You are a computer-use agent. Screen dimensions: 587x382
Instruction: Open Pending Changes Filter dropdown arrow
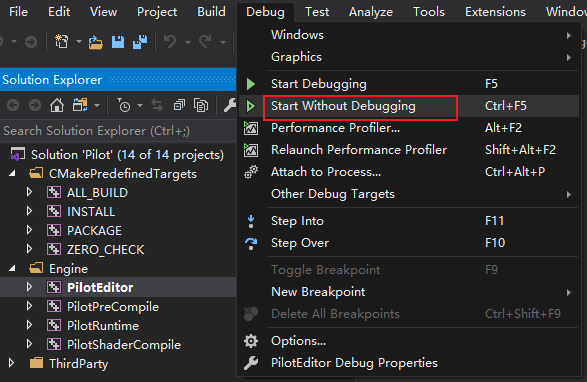pos(140,106)
